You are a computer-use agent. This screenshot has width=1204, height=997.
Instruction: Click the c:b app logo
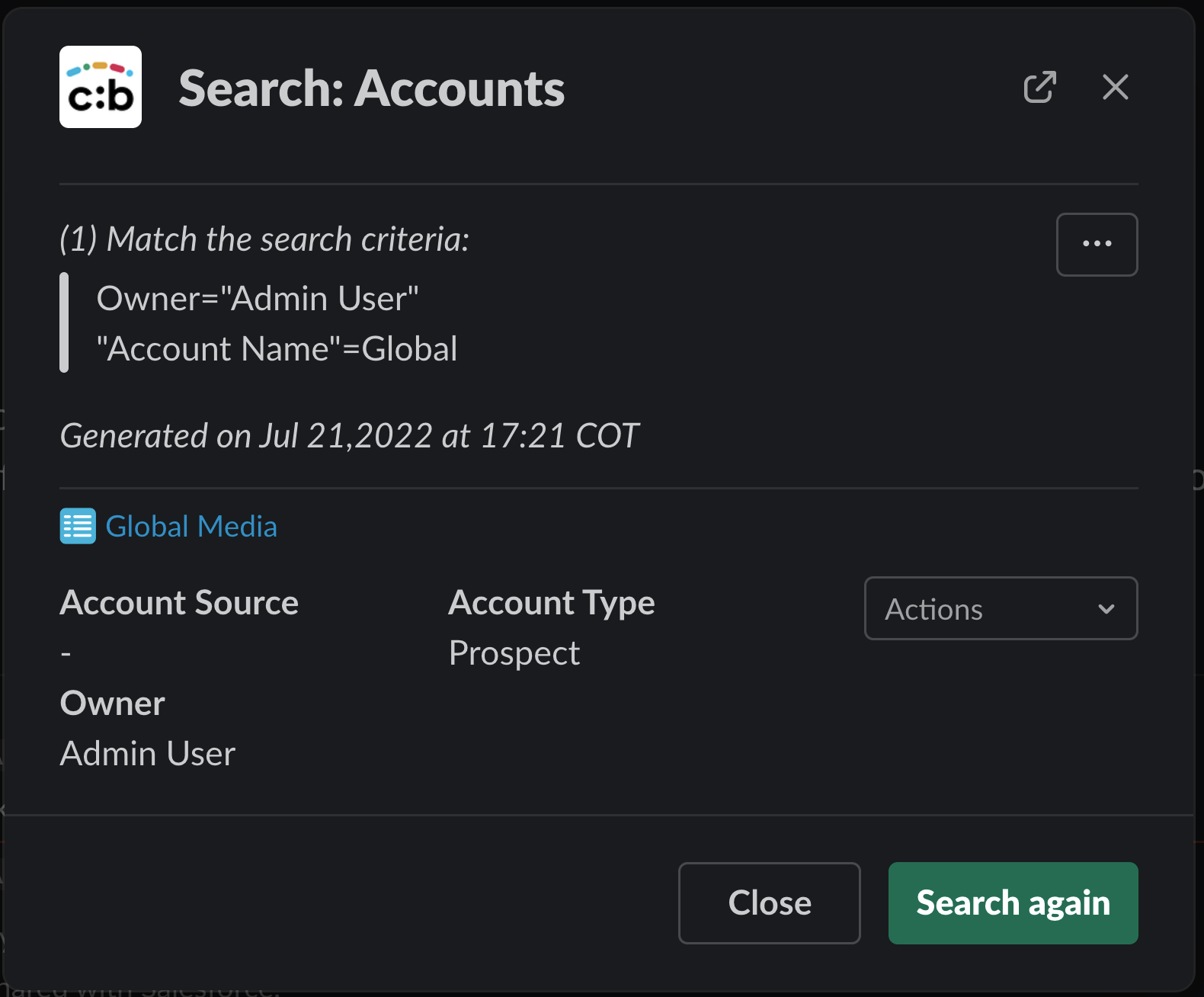pos(101,87)
